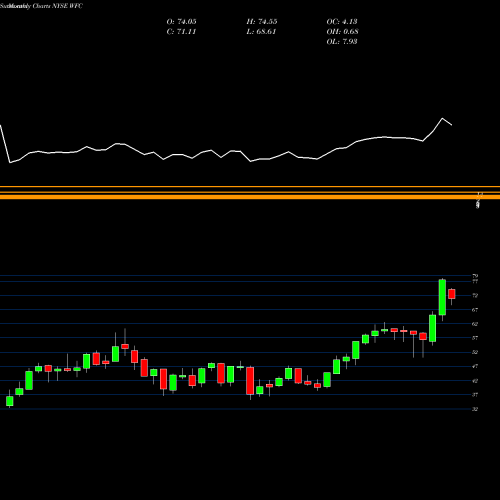Click the tallest green candlestick reaching 77
Screen dimensions: 500x500
coord(442,297)
